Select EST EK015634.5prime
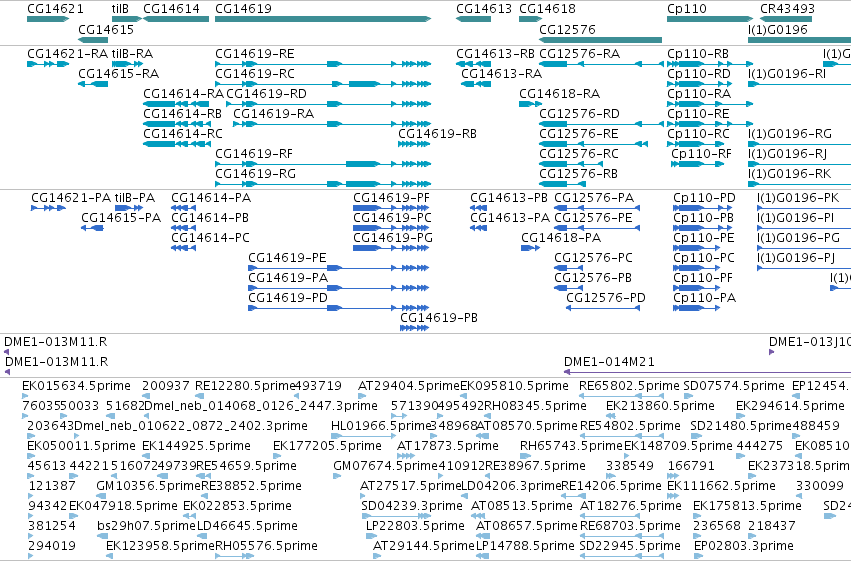Screen dimensions: 851x561 coord(77,386)
